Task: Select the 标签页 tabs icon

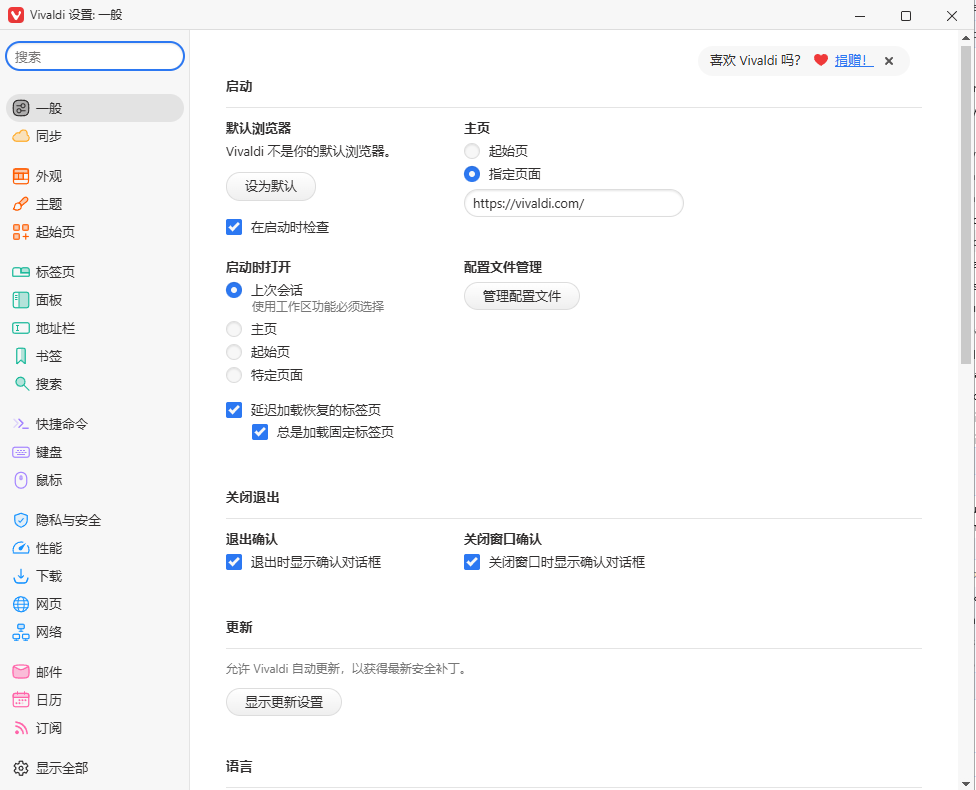Action: [x=21, y=272]
